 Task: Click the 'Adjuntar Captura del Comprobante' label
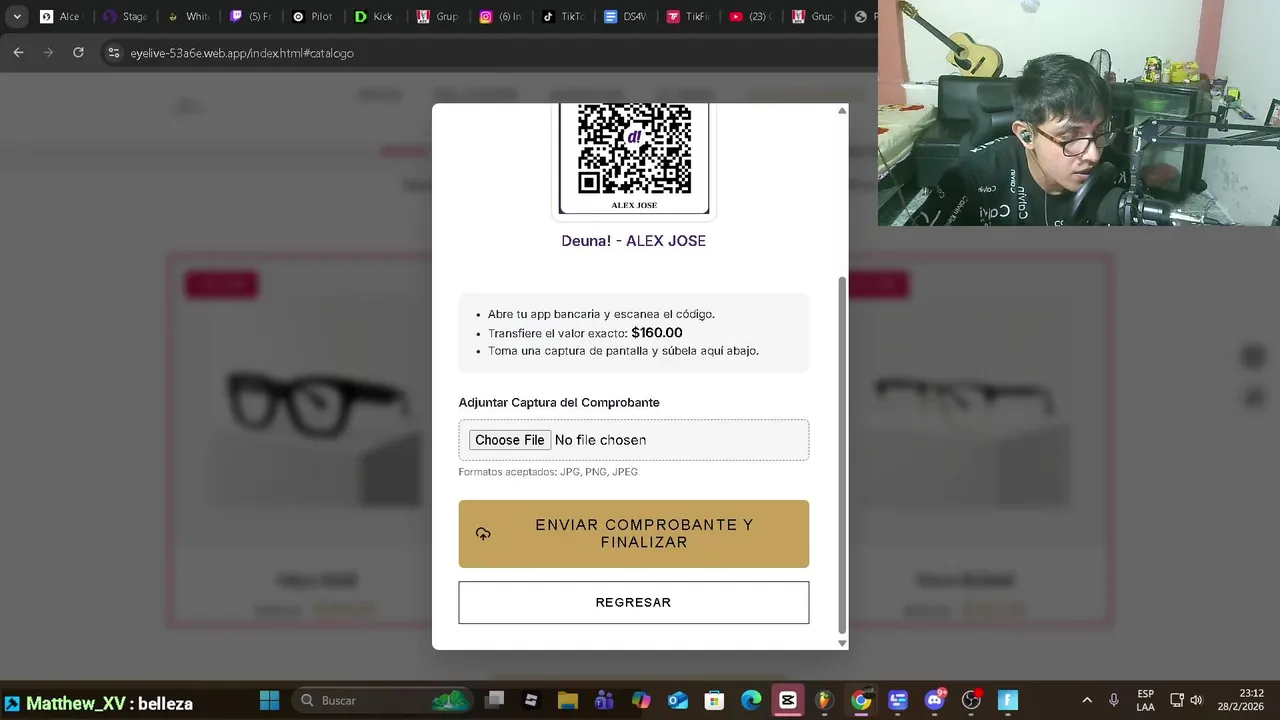(x=559, y=403)
